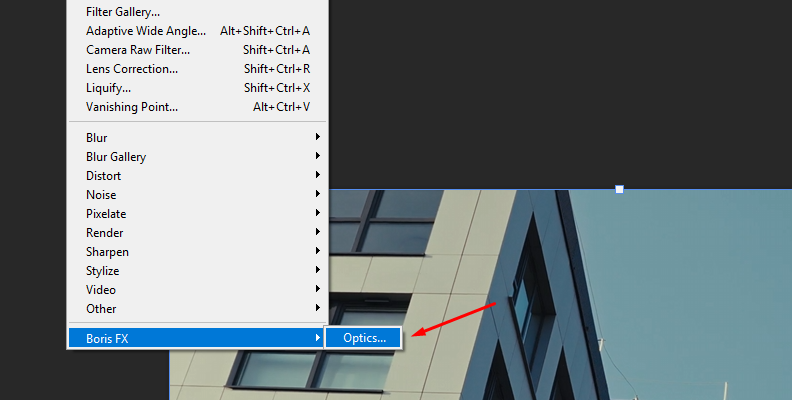Open the Video filter submenu
Viewport: 792px width, 400px height.
(197, 290)
